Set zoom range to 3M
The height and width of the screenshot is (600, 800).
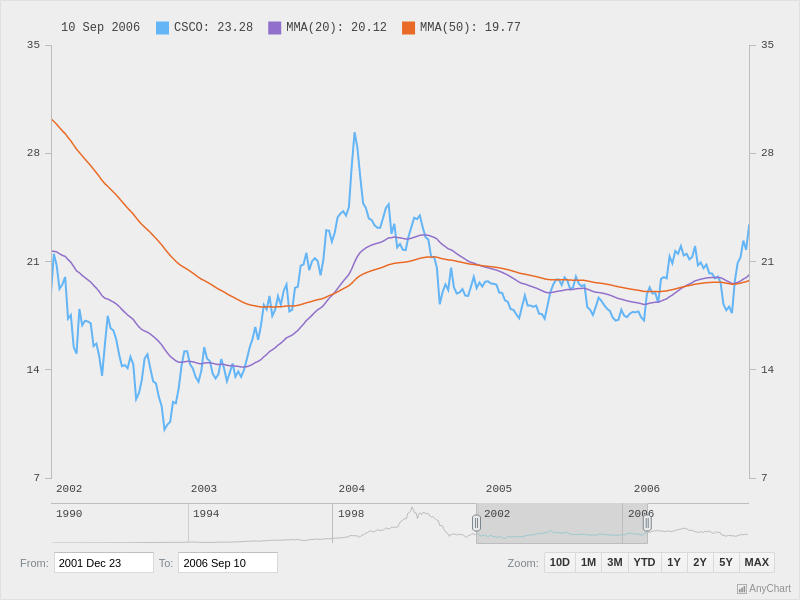click(x=615, y=562)
